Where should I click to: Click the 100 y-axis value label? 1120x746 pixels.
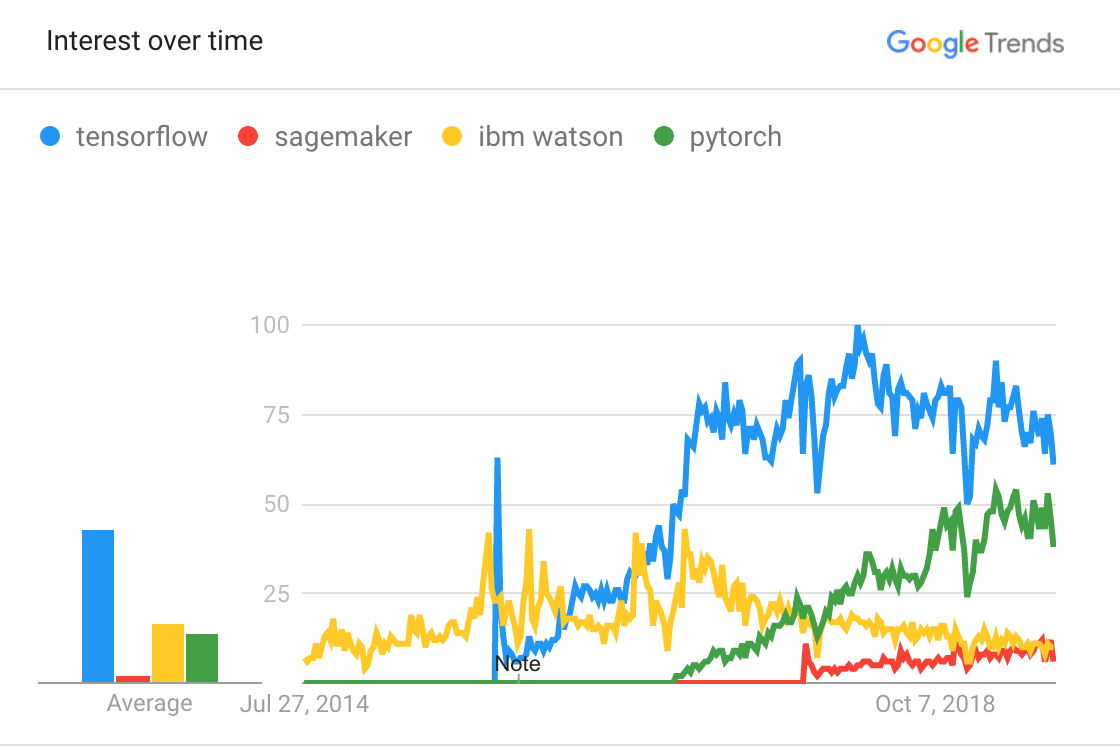268,325
